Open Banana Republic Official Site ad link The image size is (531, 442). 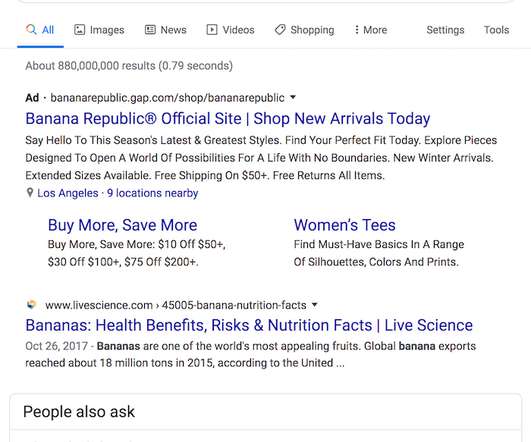coord(228,119)
